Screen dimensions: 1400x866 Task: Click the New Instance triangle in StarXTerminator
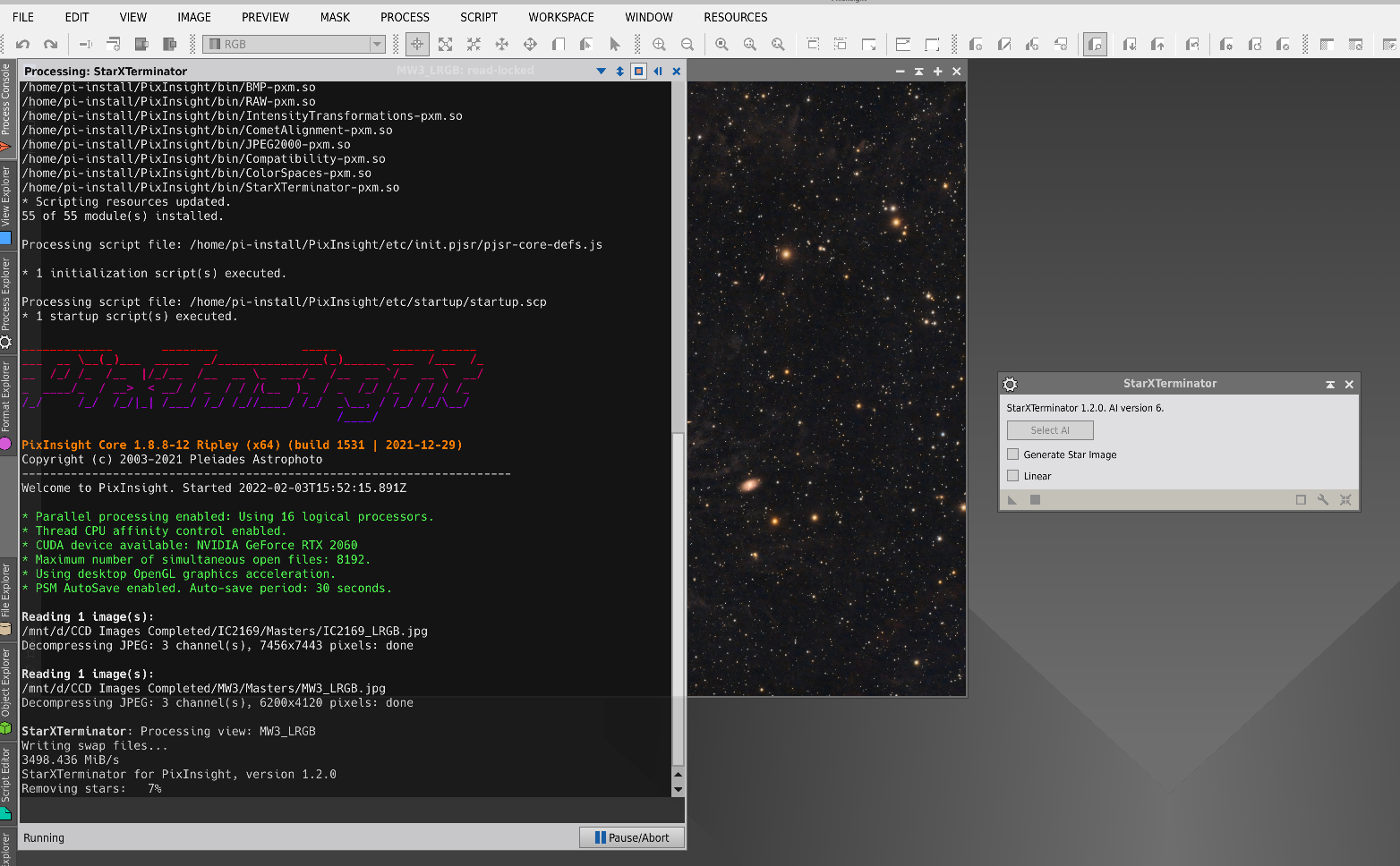pos(1012,500)
